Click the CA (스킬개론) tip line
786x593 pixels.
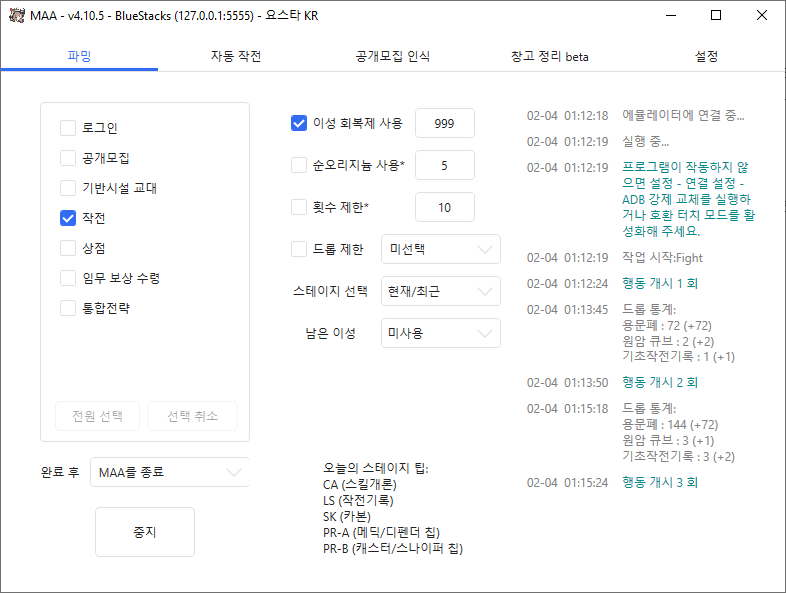360,485
